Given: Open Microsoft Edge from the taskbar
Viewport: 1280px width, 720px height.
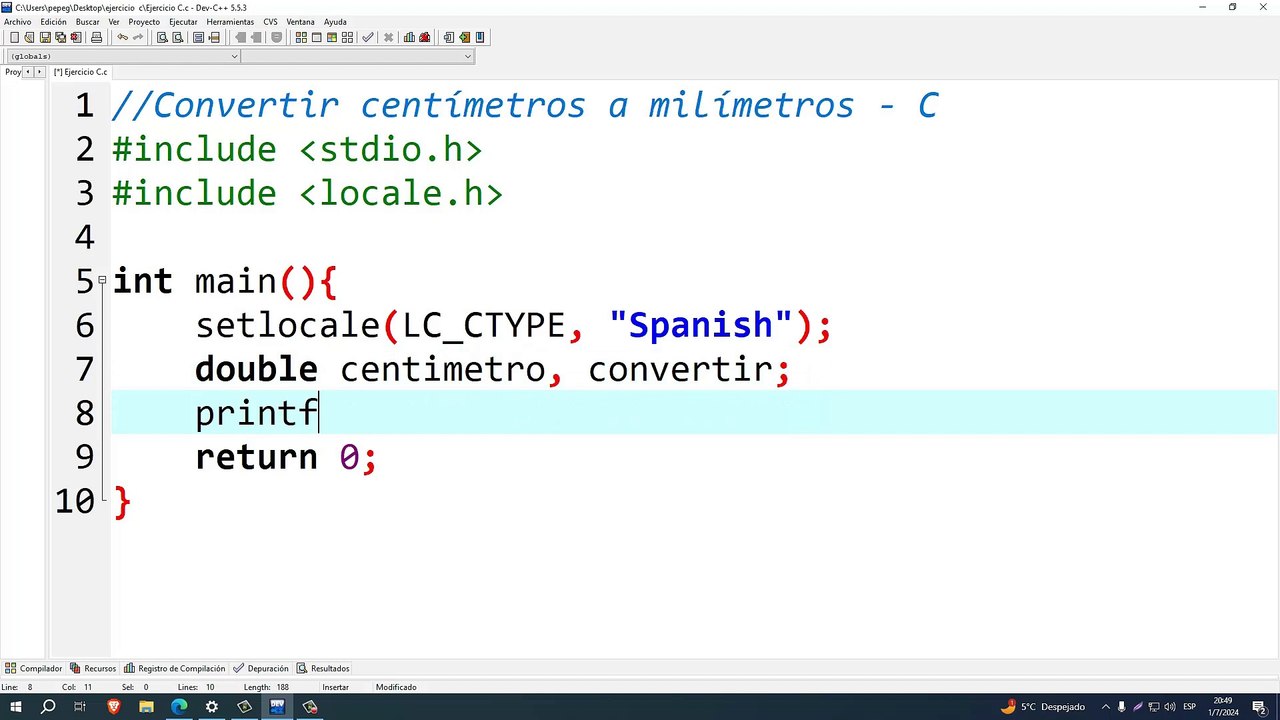Looking at the screenshot, I should tap(179, 707).
